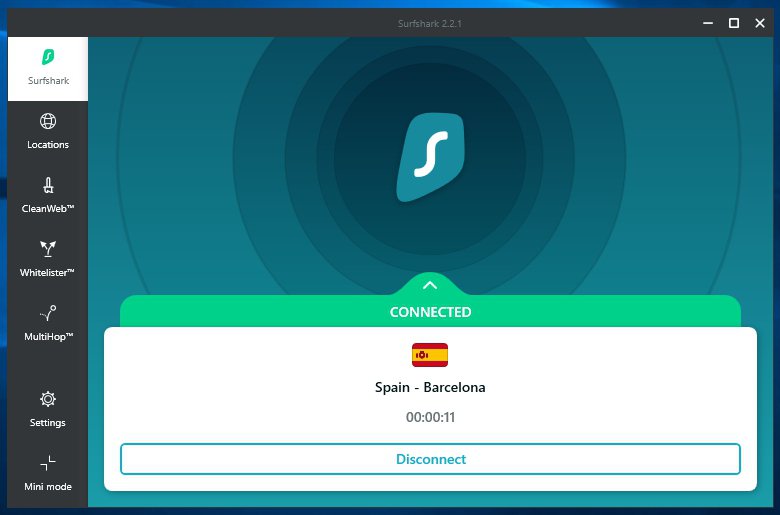Click the 'Whitelister™' text label in sidebar

click(x=48, y=272)
